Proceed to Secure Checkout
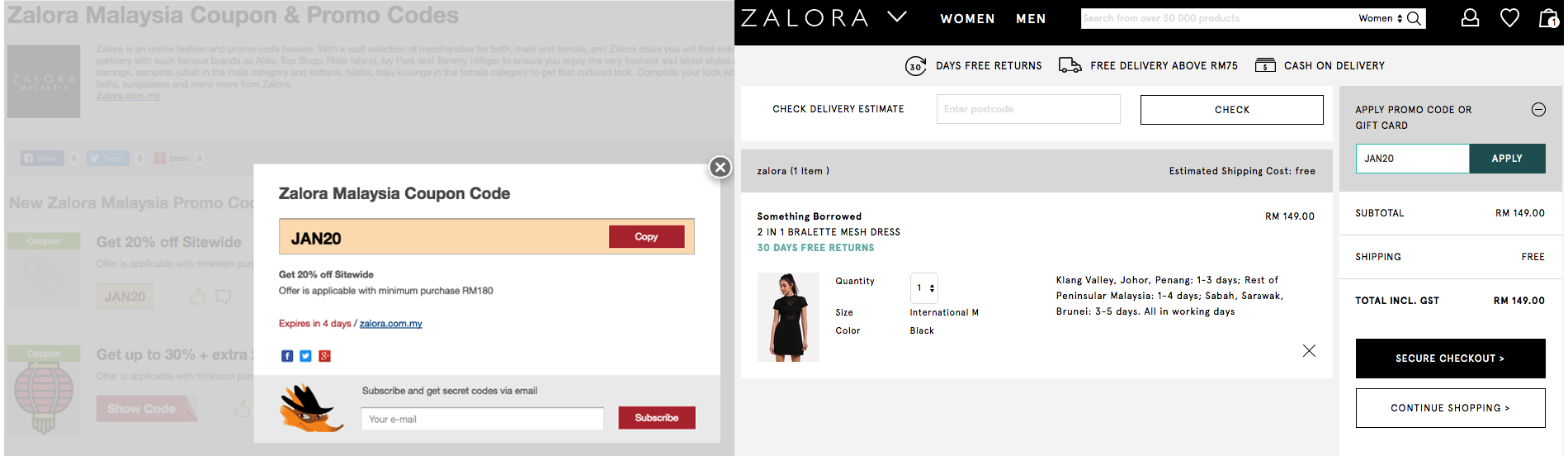Image resolution: width=1568 pixels, height=456 pixels. [1450, 359]
